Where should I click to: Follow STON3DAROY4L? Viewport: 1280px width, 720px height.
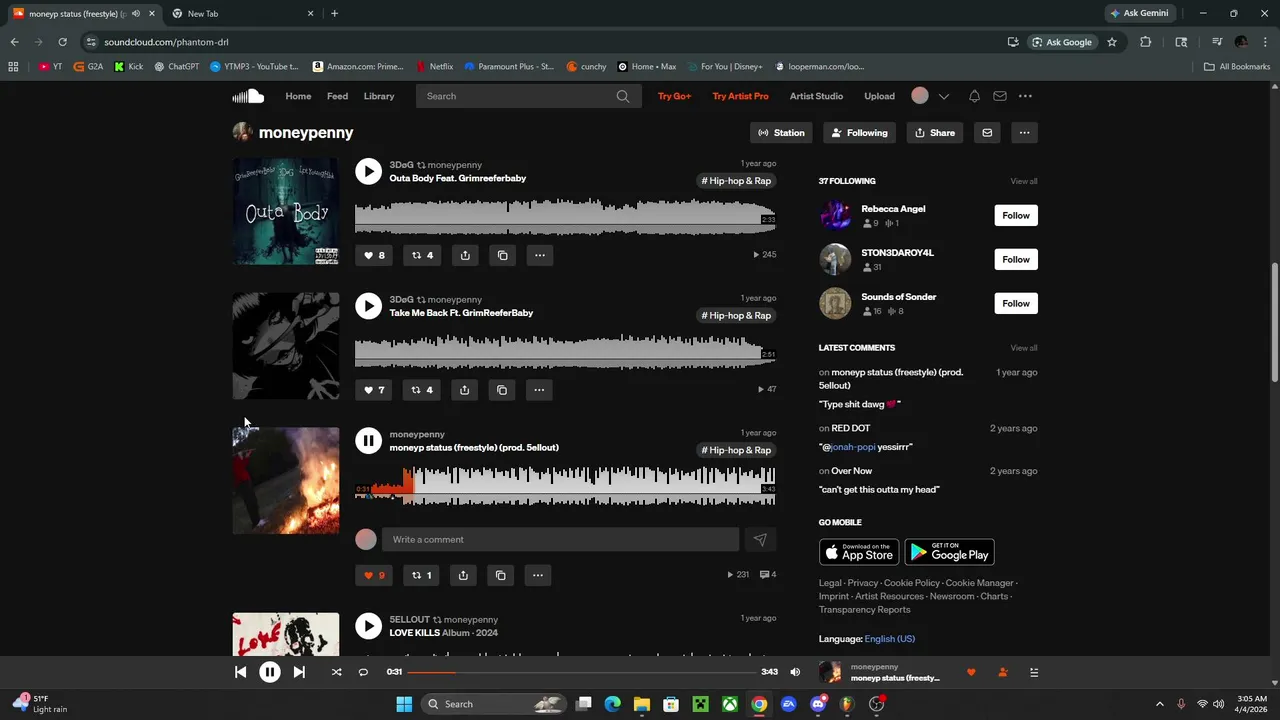click(x=1016, y=260)
